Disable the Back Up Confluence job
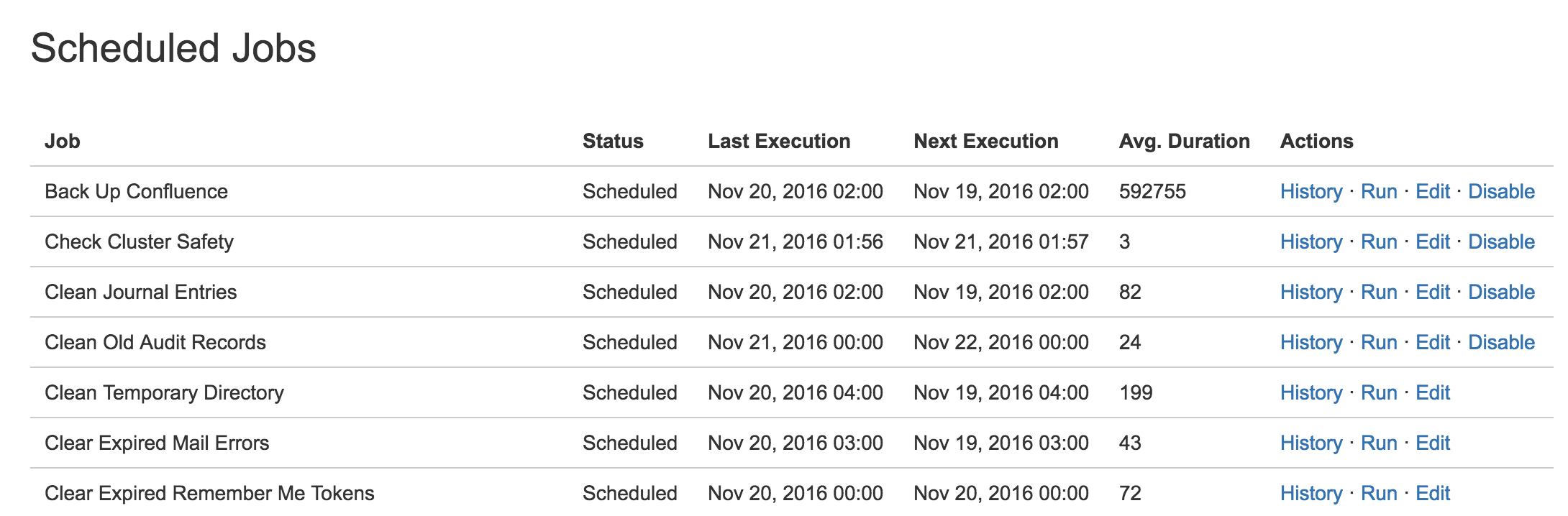This screenshot has height=516, width=1568. (x=1501, y=191)
